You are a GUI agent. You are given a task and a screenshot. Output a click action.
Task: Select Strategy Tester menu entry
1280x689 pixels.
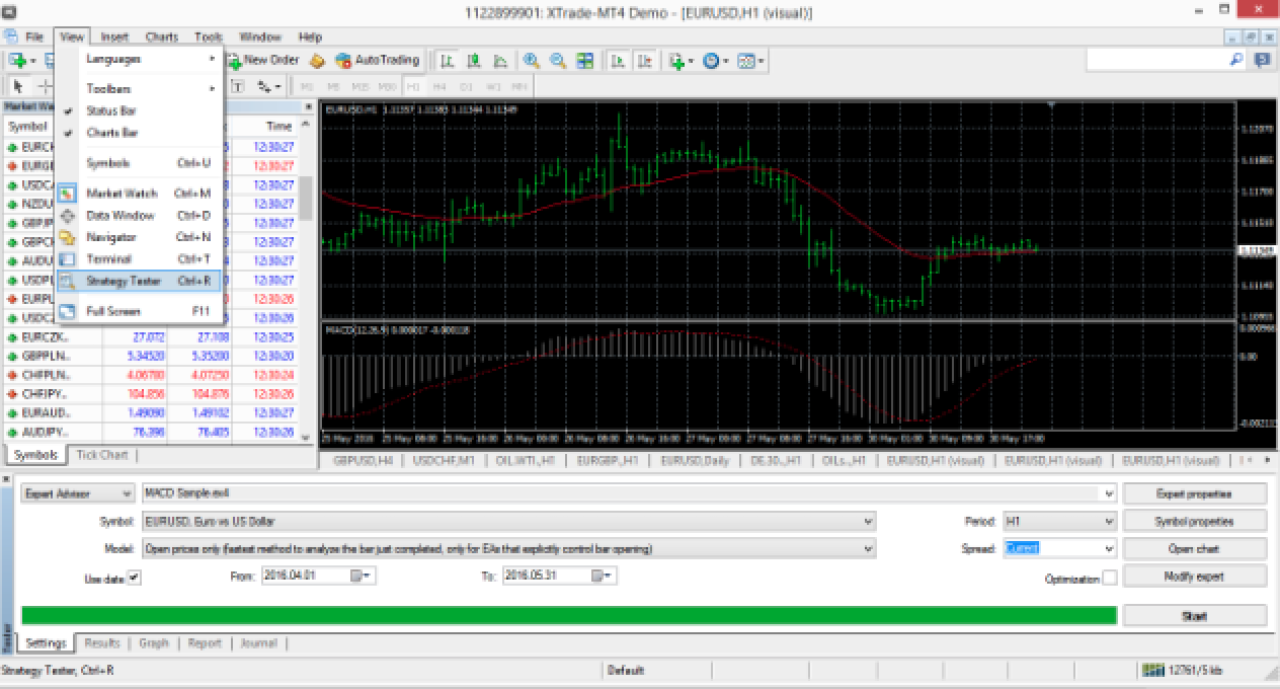tap(140, 281)
